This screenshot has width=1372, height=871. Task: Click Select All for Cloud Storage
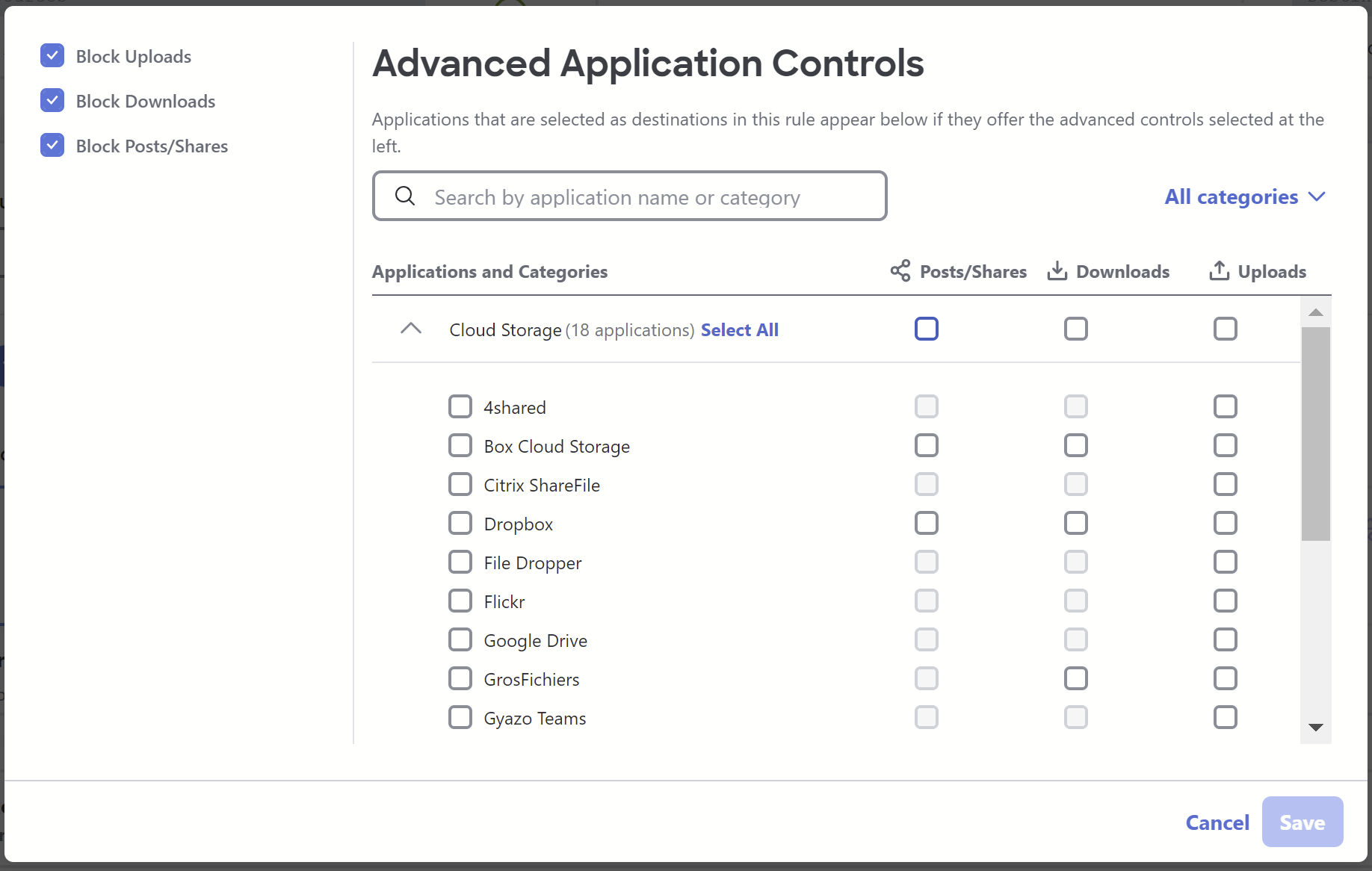point(740,329)
